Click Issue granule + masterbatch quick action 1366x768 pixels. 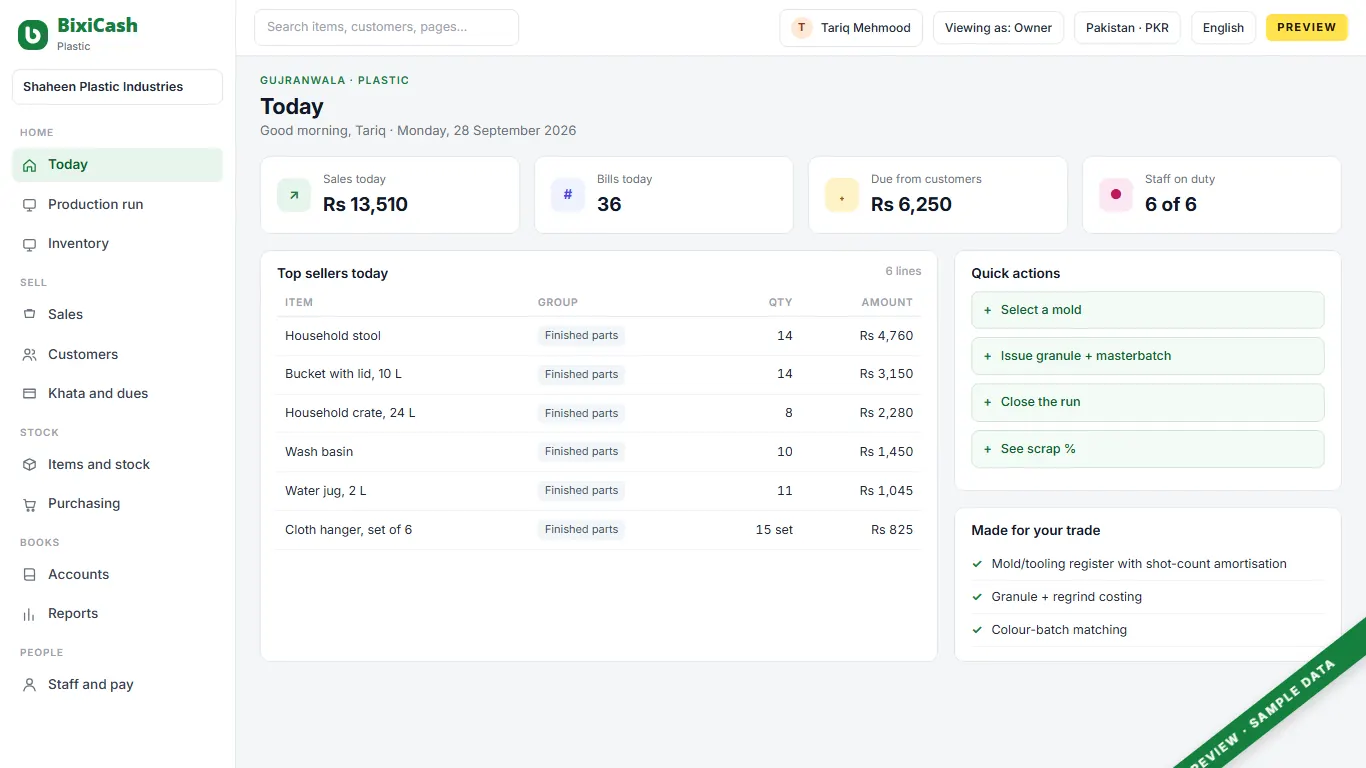click(x=1148, y=356)
